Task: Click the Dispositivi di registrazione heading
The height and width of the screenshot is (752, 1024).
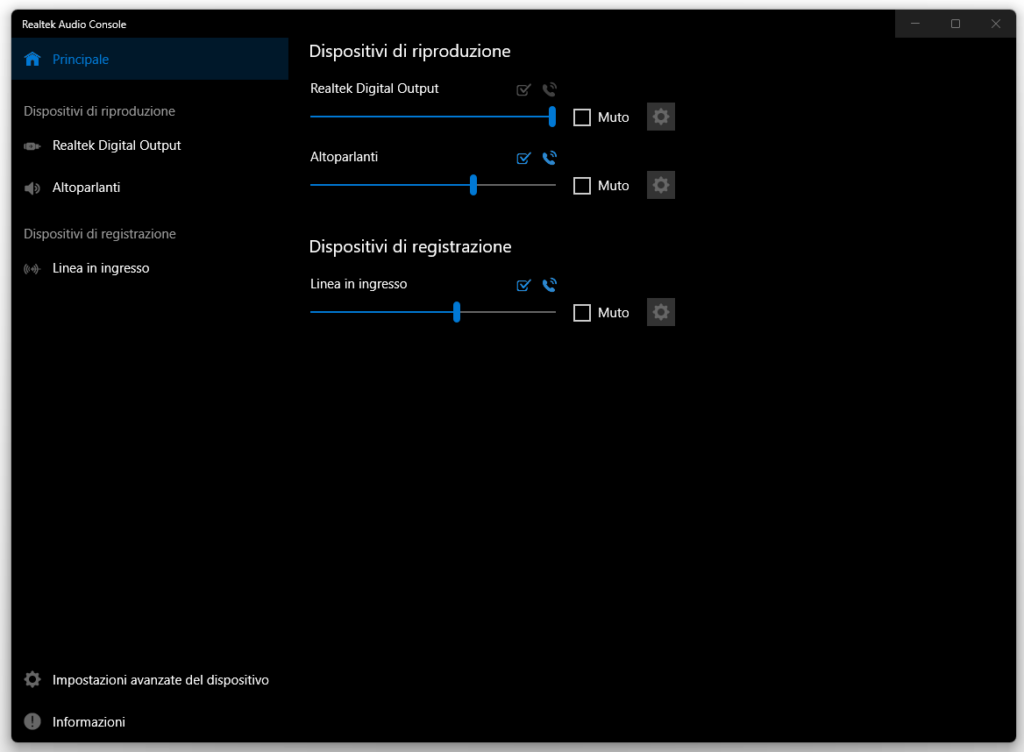Action: point(410,247)
